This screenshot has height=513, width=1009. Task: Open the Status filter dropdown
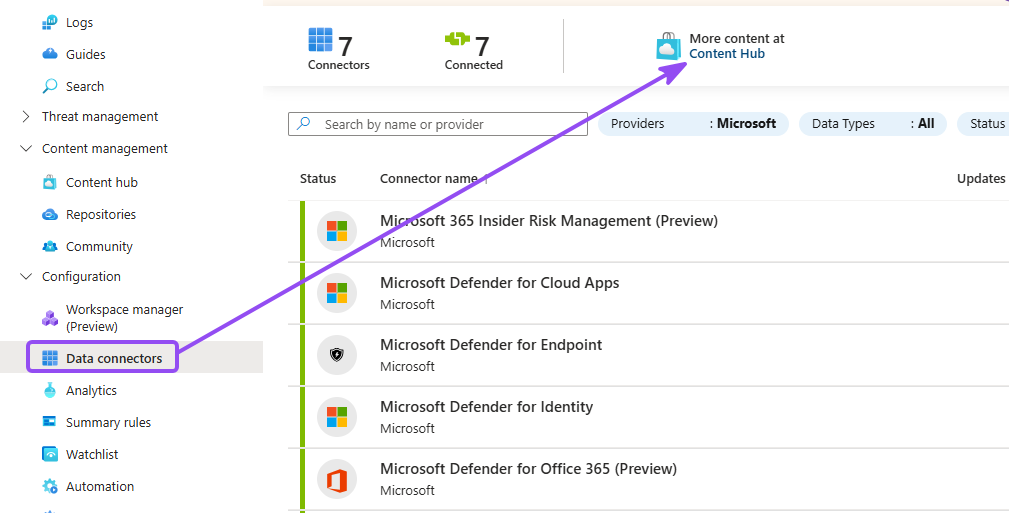[983, 124]
